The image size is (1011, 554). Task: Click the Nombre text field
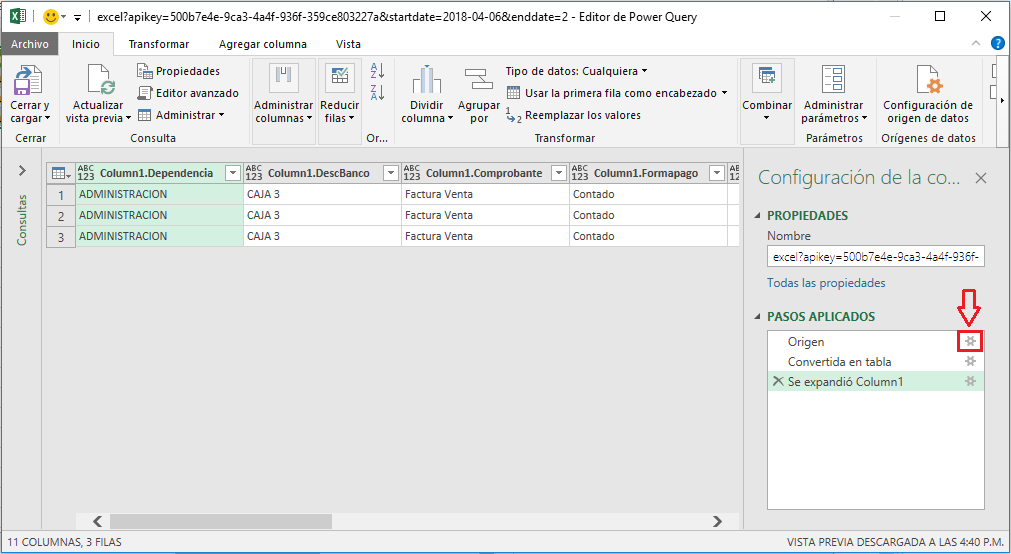pos(877,257)
